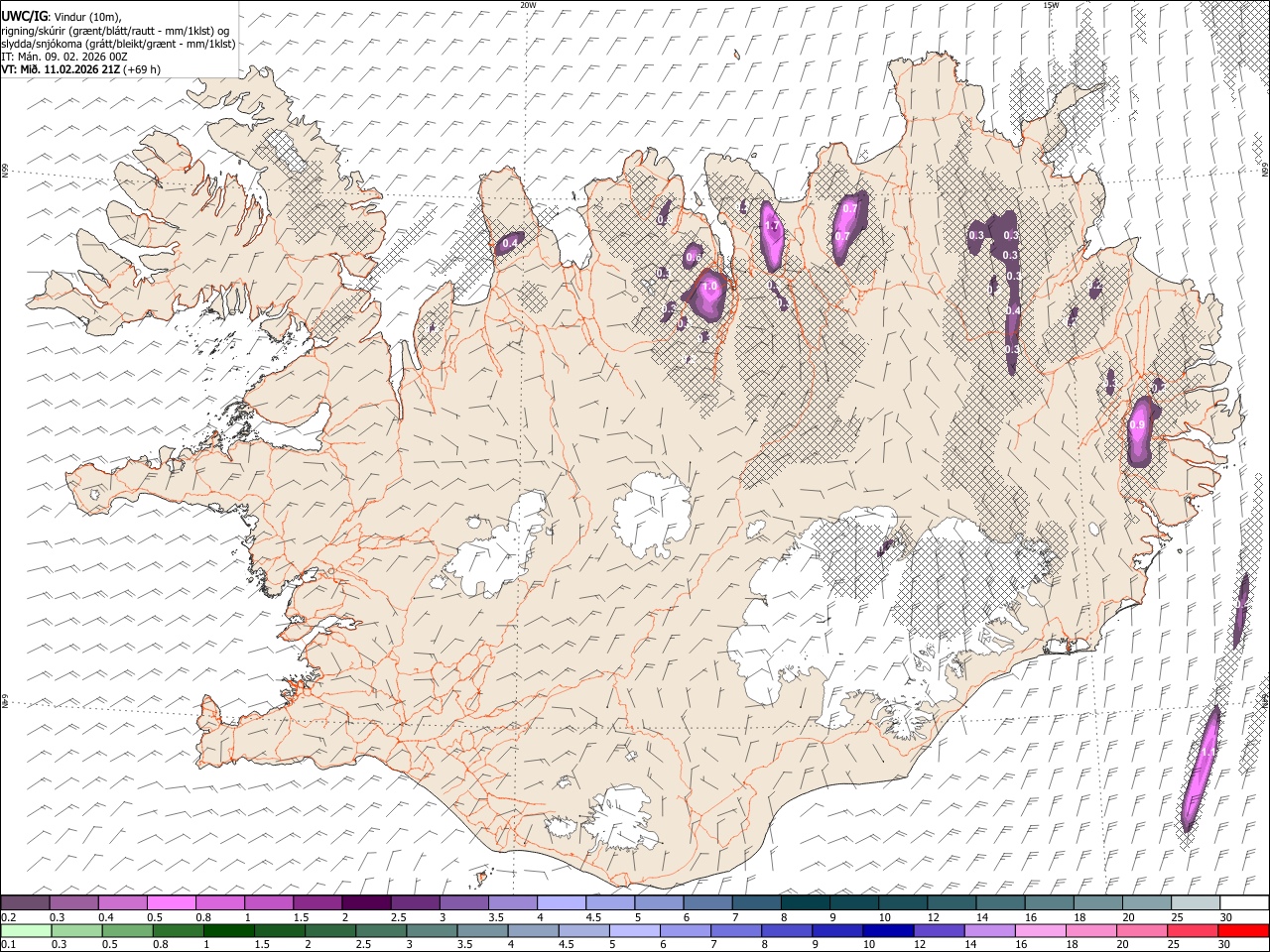Select the light pink swatch labeled 16 in the lower legend
The width and height of the screenshot is (1270, 952).
pyautogui.click(x=1041, y=930)
